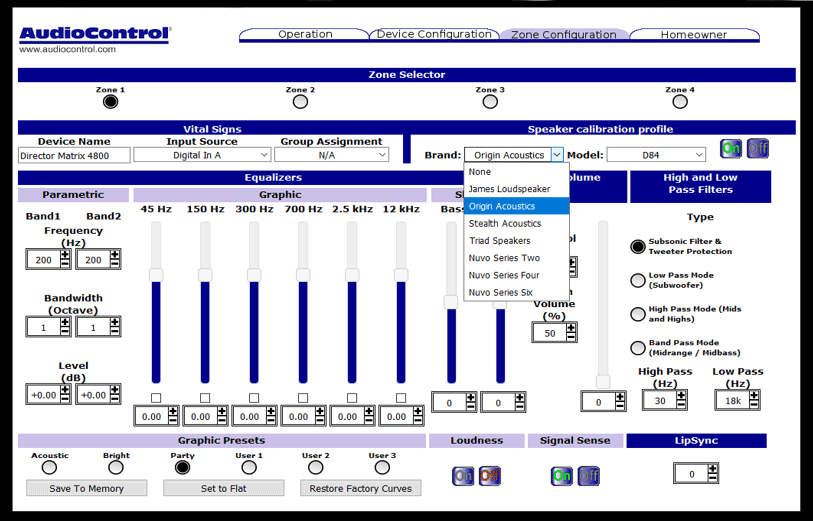Screen dimensions: 813x521
Task: Increase 300 Hz gain value with plus
Action: click(271, 412)
